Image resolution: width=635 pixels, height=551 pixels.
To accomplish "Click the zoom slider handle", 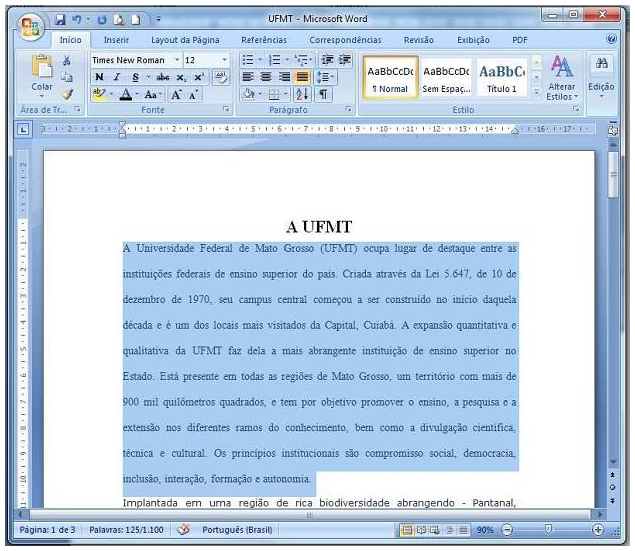I will [x=548, y=529].
